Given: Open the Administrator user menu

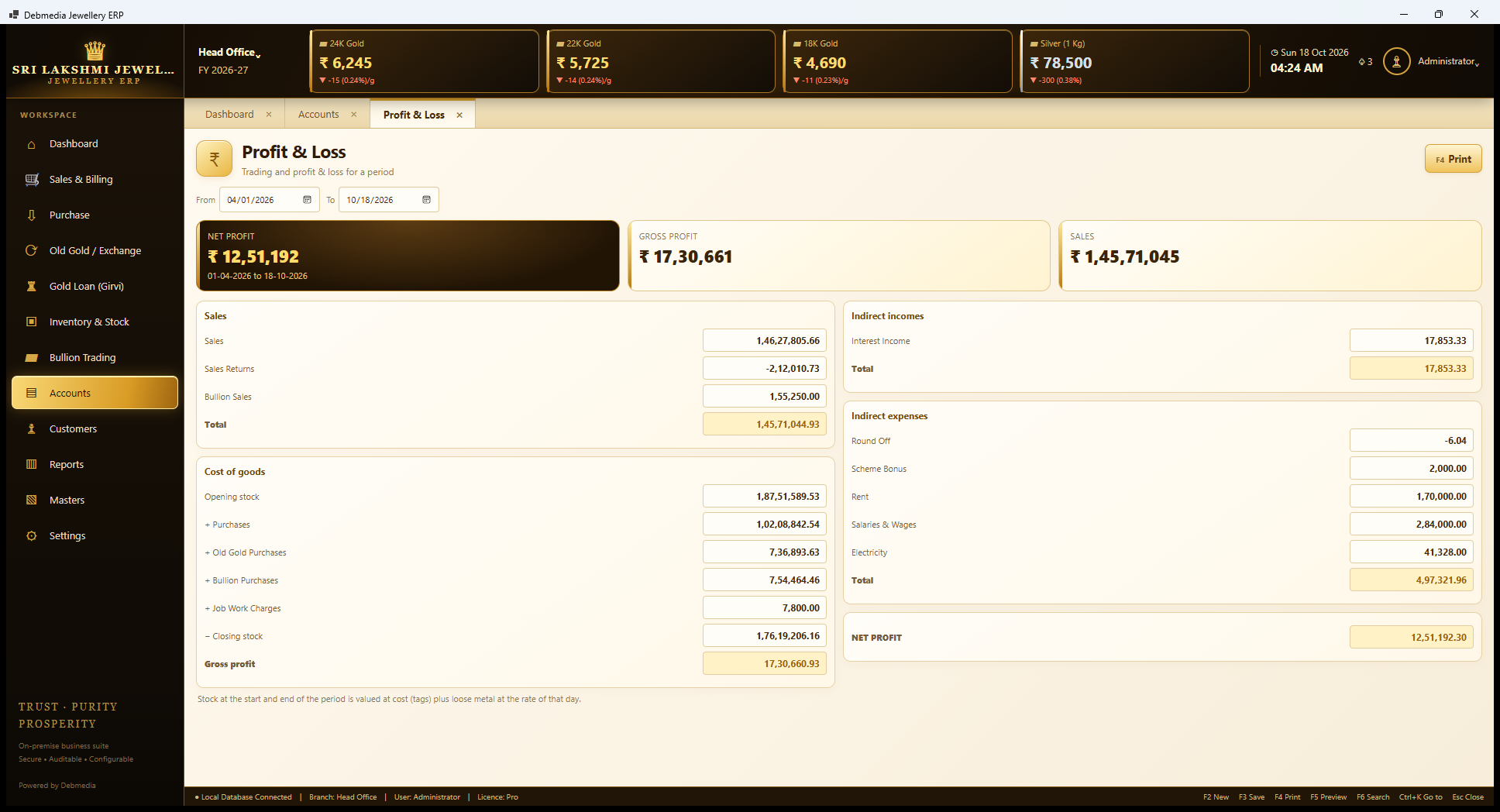Looking at the screenshot, I should click(1448, 61).
